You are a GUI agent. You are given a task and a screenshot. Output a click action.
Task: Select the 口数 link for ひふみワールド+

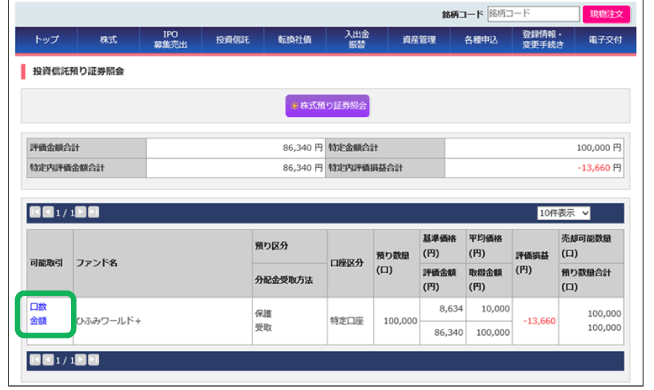point(38,307)
